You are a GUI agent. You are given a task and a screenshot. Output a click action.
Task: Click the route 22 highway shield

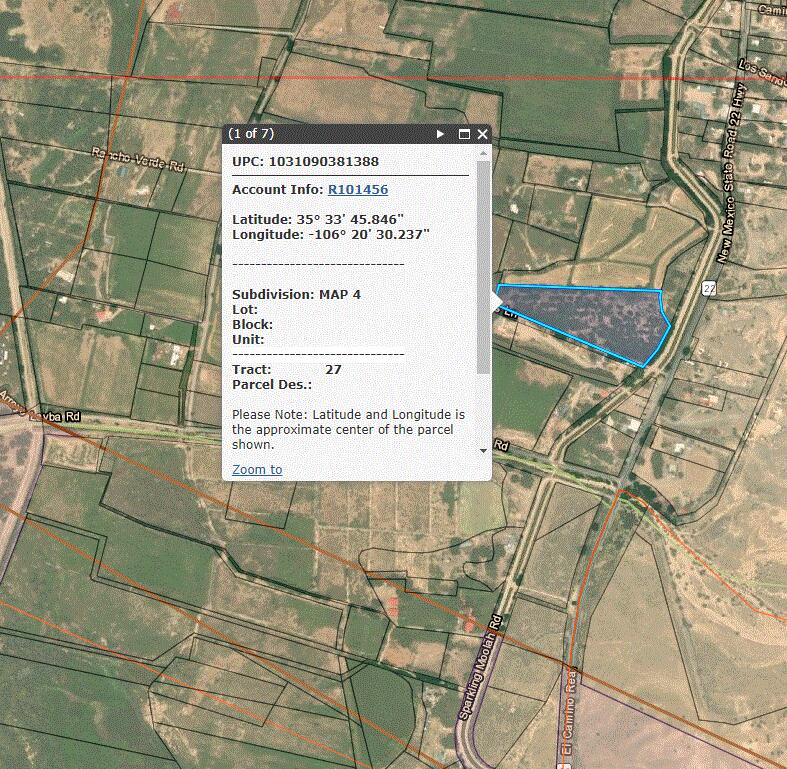(x=709, y=289)
